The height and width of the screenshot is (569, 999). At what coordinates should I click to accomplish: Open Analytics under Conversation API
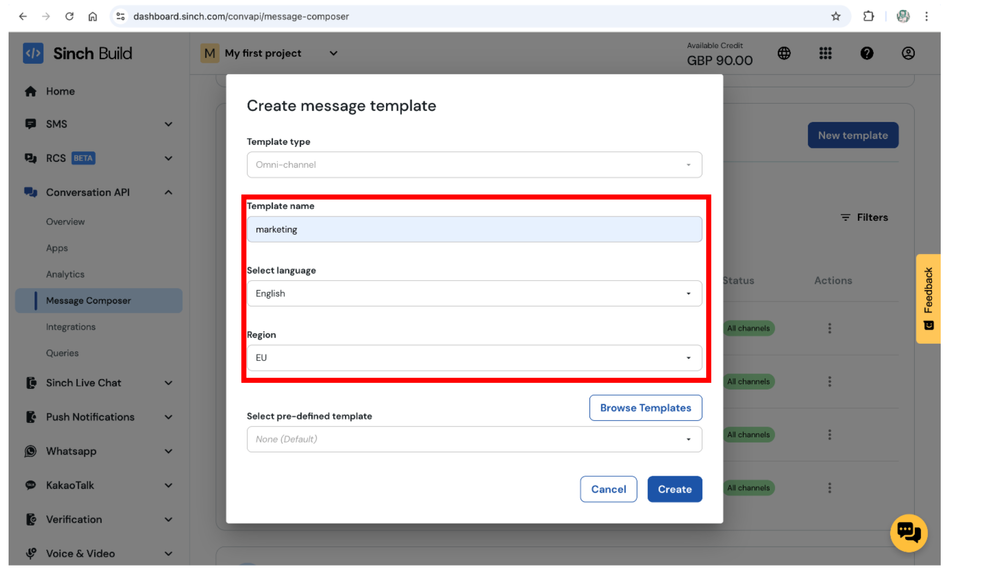[x=65, y=274]
